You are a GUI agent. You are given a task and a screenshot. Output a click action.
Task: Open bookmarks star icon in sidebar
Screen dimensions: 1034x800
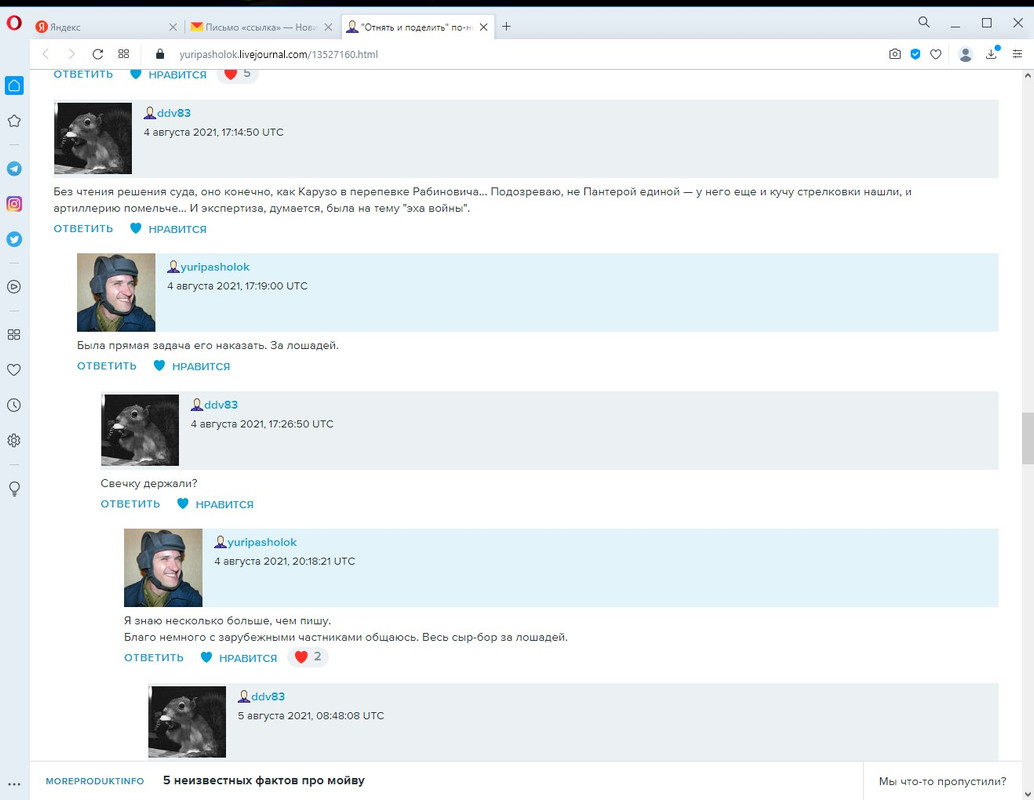[14, 121]
